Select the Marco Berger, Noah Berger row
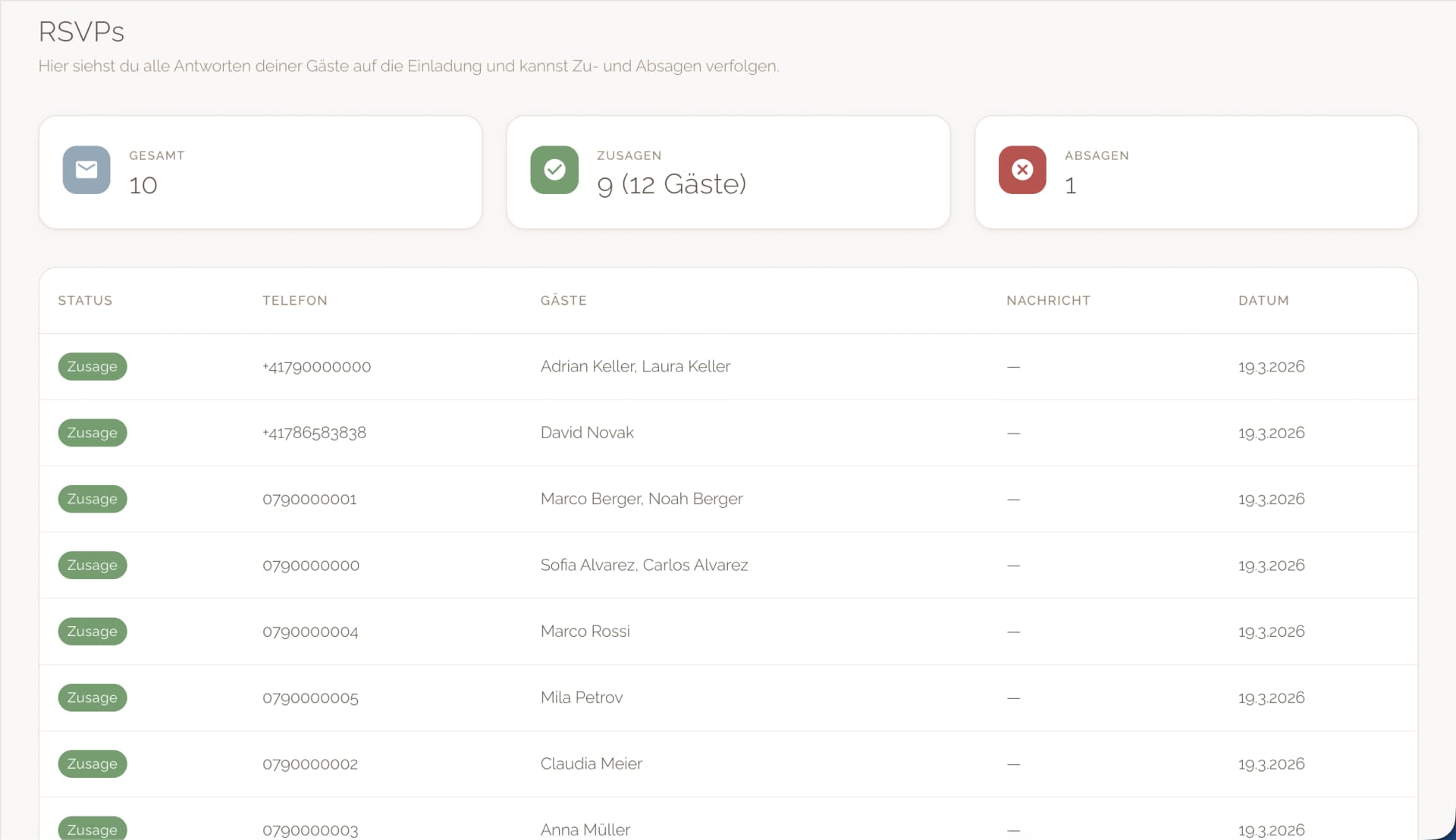 (642, 499)
